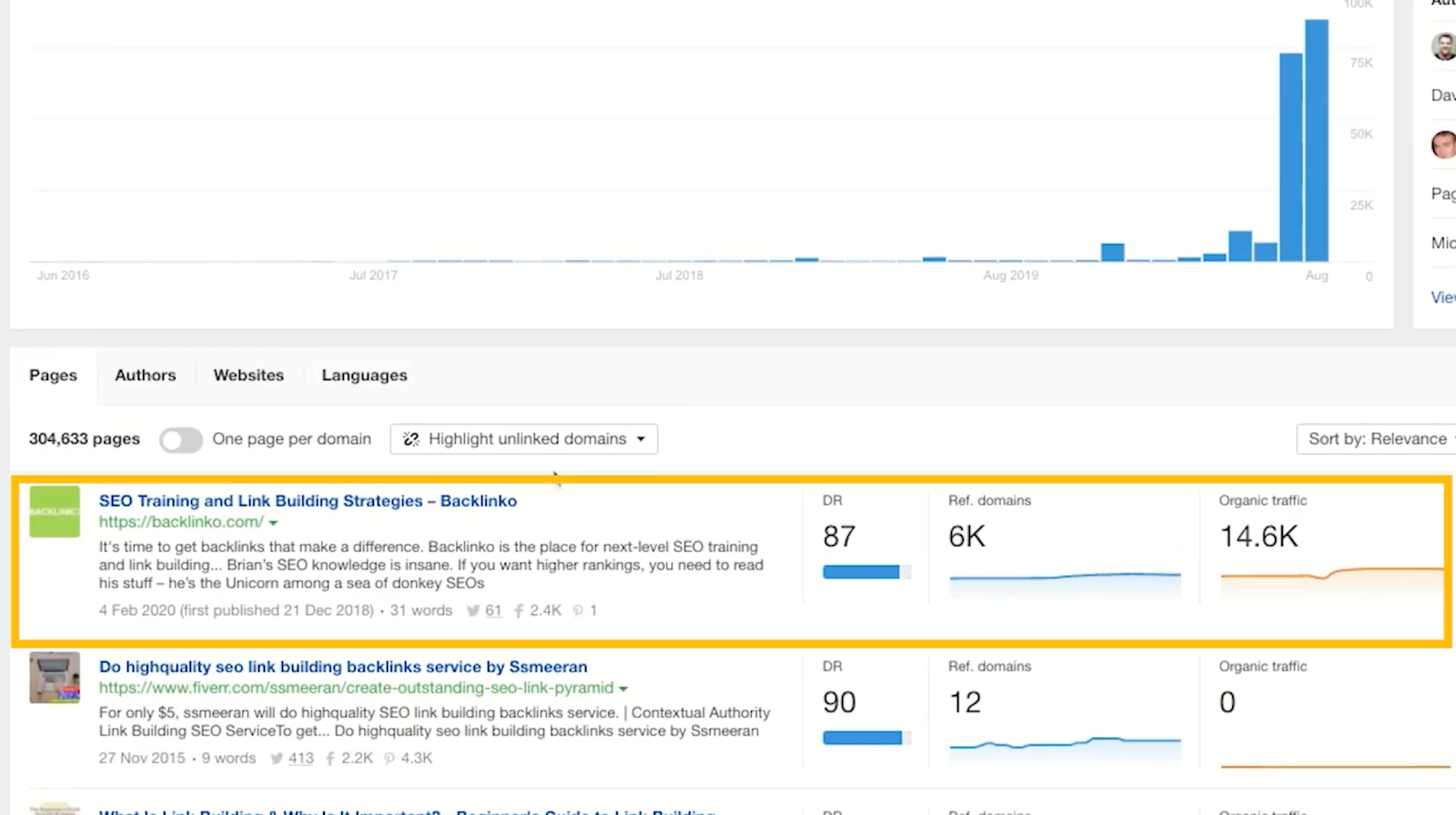This screenshot has height=815, width=1456.
Task: Click the Twitter icon beside 413 shares
Action: pyautogui.click(x=277, y=759)
